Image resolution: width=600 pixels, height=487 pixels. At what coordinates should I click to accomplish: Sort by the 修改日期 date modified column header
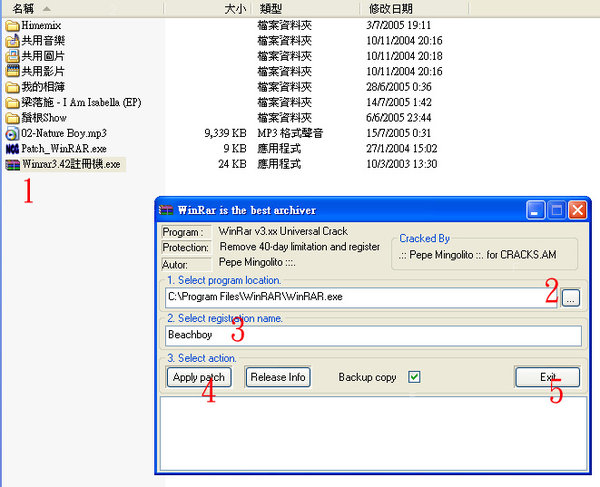pos(414,8)
